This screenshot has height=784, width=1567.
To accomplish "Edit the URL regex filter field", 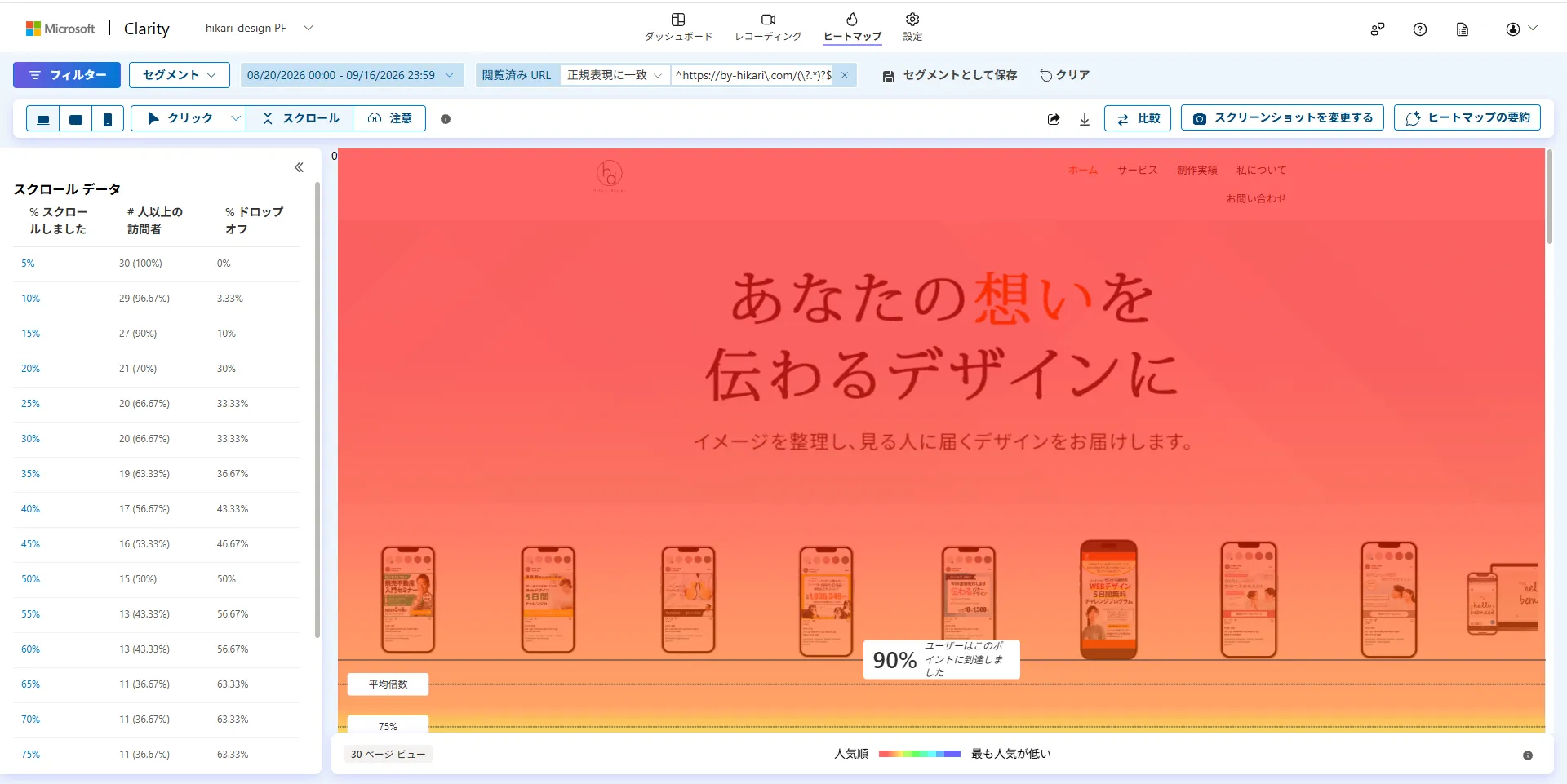I will (x=752, y=75).
